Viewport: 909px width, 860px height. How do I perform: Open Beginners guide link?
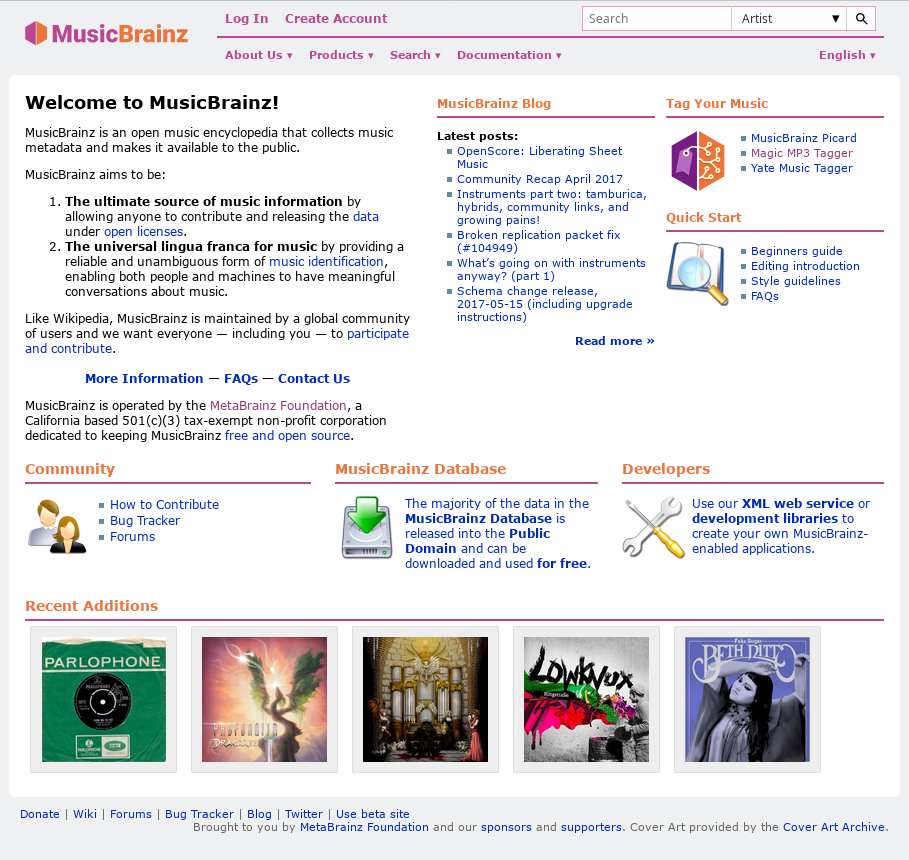pos(797,251)
